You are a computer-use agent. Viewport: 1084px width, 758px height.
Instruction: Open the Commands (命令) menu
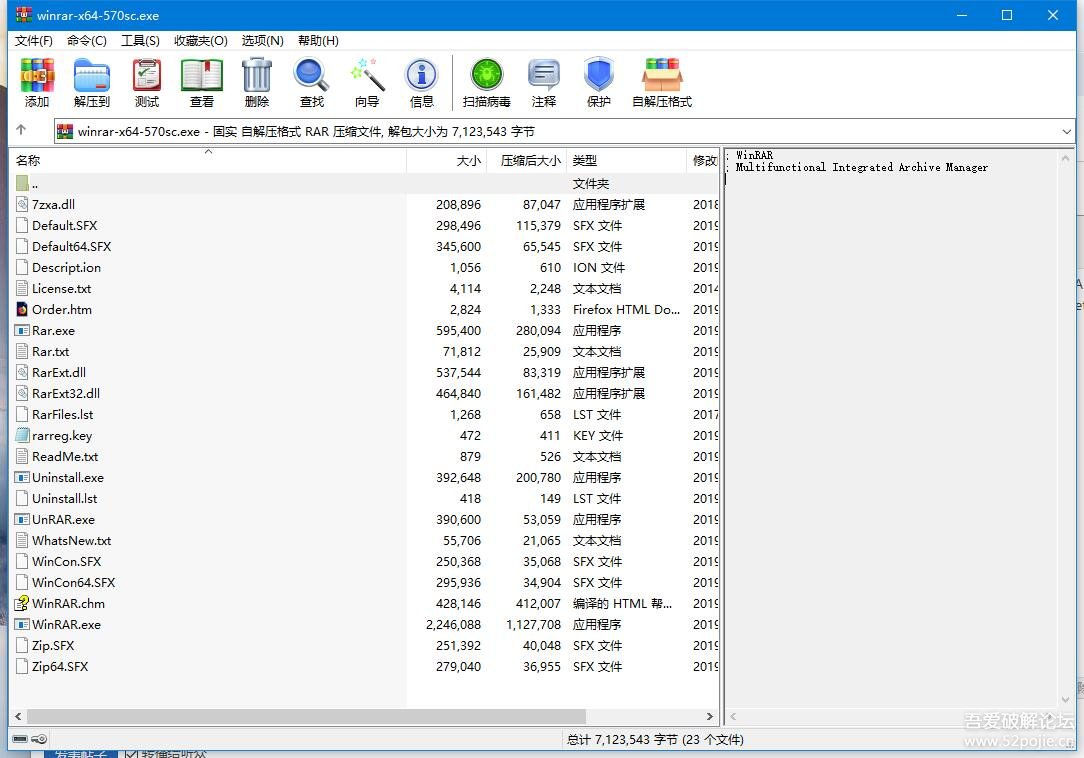click(x=86, y=41)
